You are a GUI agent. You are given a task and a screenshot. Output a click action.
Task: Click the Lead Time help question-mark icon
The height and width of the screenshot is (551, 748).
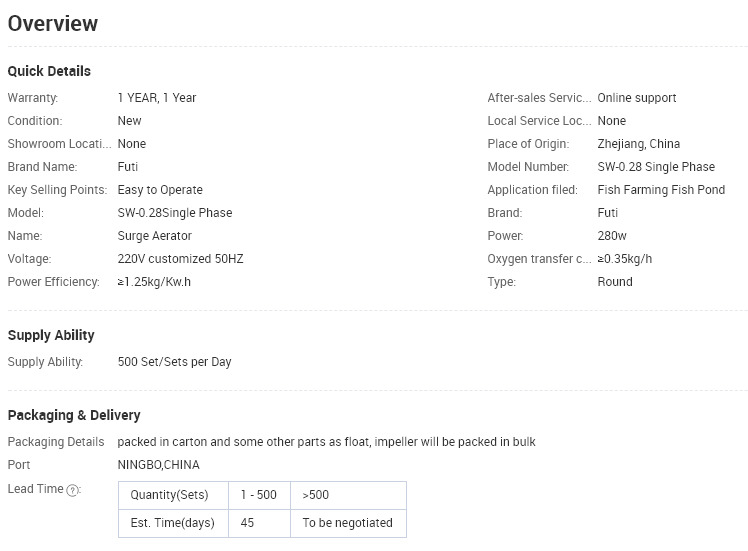[72, 490]
